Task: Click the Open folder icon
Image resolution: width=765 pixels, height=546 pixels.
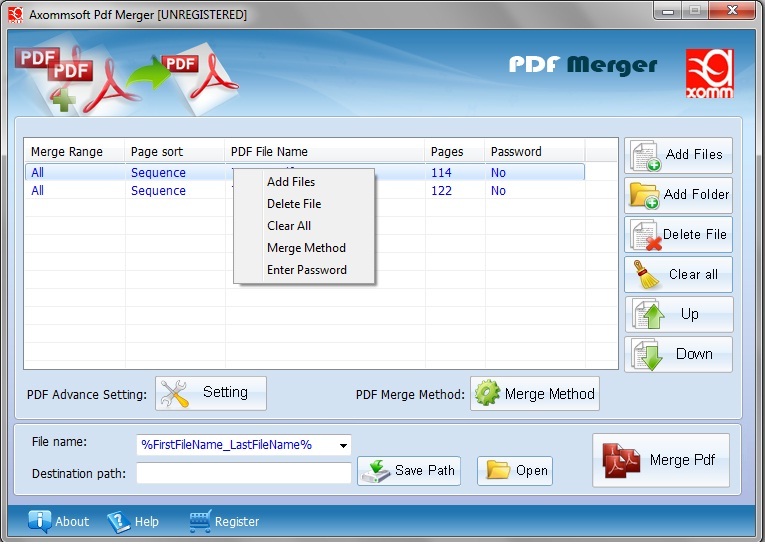Action: 498,470
